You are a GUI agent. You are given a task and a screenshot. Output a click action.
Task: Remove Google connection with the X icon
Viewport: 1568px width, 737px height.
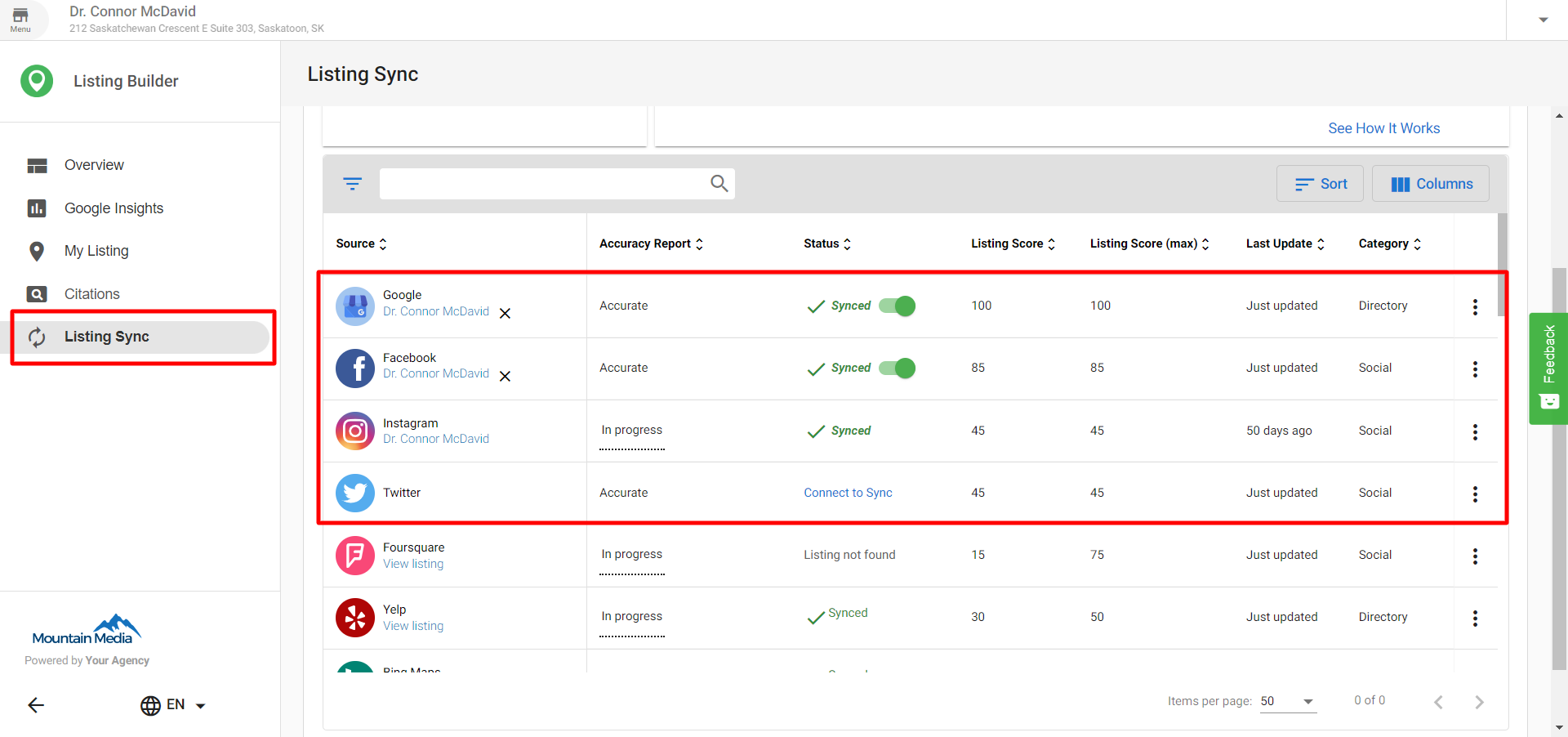(505, 314)
